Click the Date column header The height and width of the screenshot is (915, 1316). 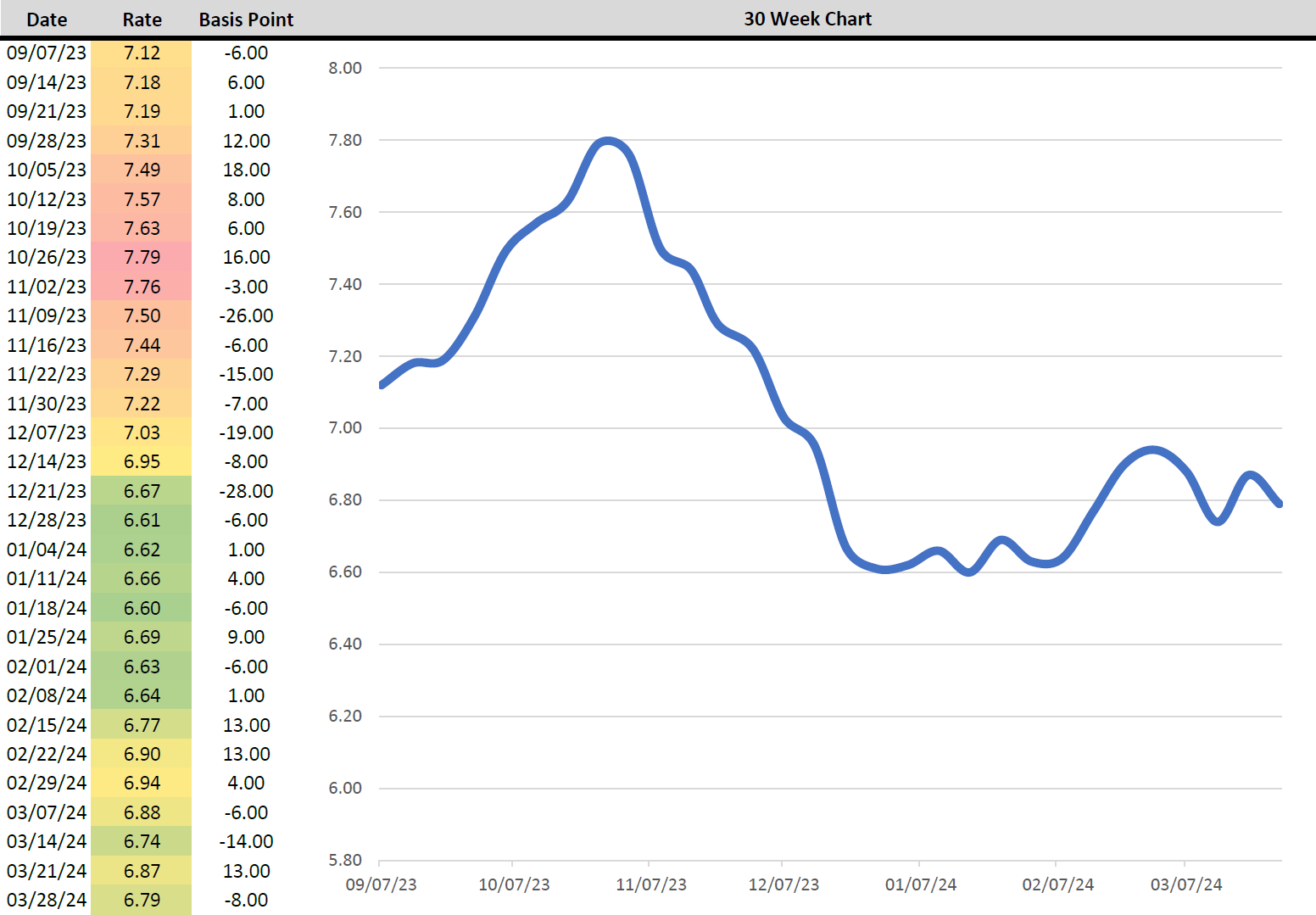point(47,20)
